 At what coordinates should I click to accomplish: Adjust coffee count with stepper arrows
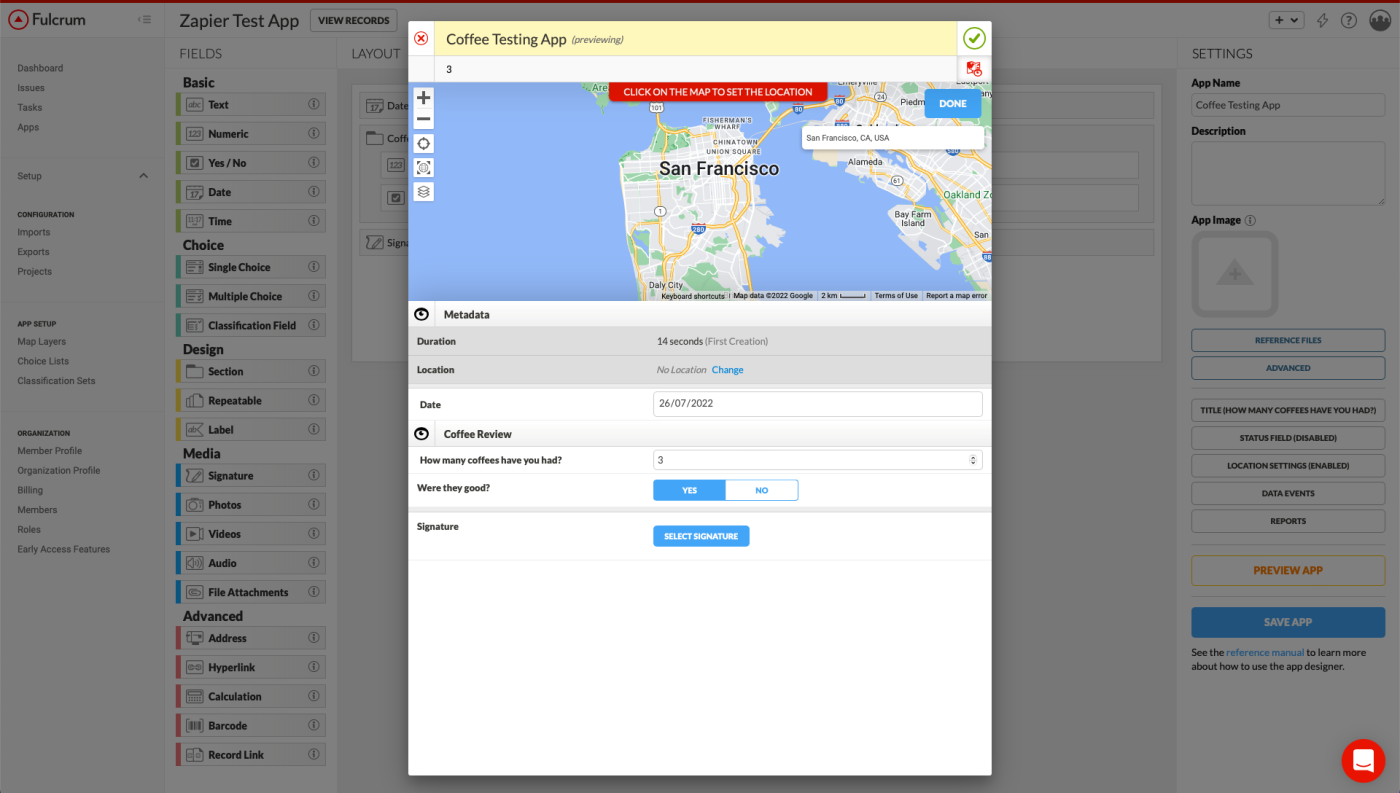973,460
